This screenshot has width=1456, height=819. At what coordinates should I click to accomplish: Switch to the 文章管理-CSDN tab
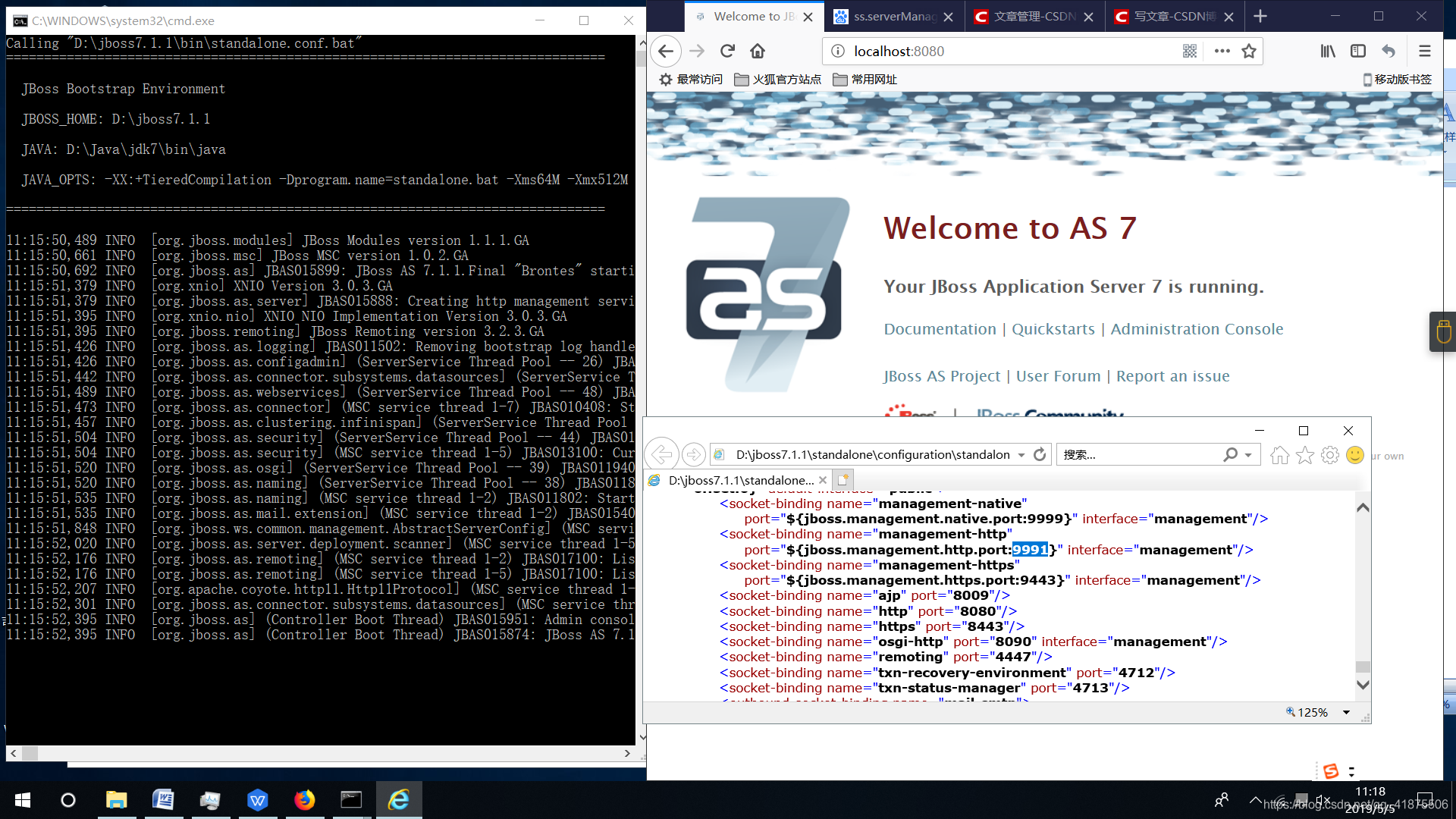click(x=1035, y=17)
